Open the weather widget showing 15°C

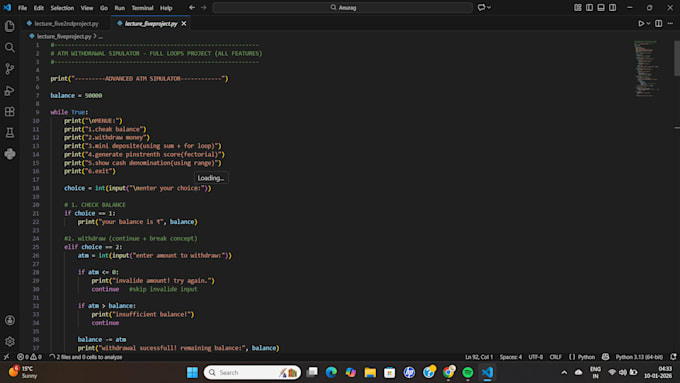click(x=22, y=372)
